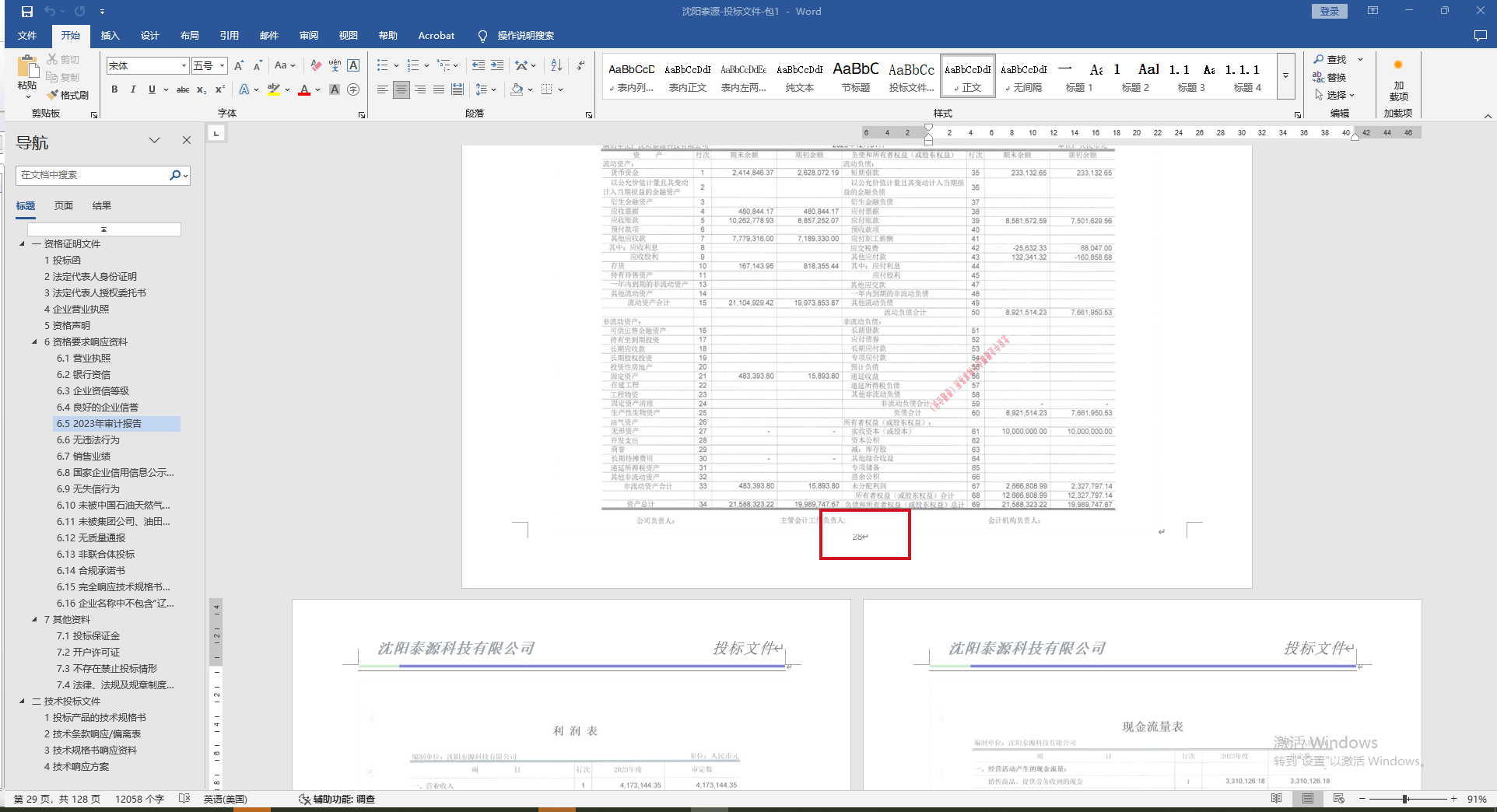Toggle italic formatting
Image resolution: width=1497 pixels, height=812 pixels.
point(133,90)
